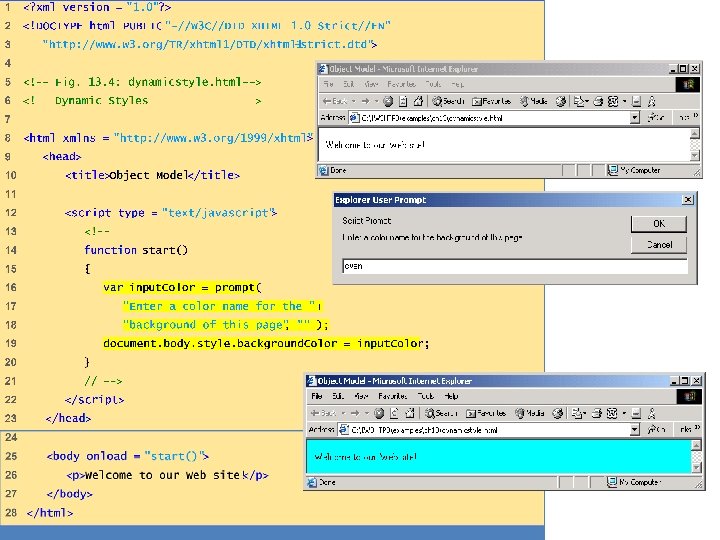720x540 pixels.
Task: Click Back in the white-page IE window
Action: (x=335, y=101)
